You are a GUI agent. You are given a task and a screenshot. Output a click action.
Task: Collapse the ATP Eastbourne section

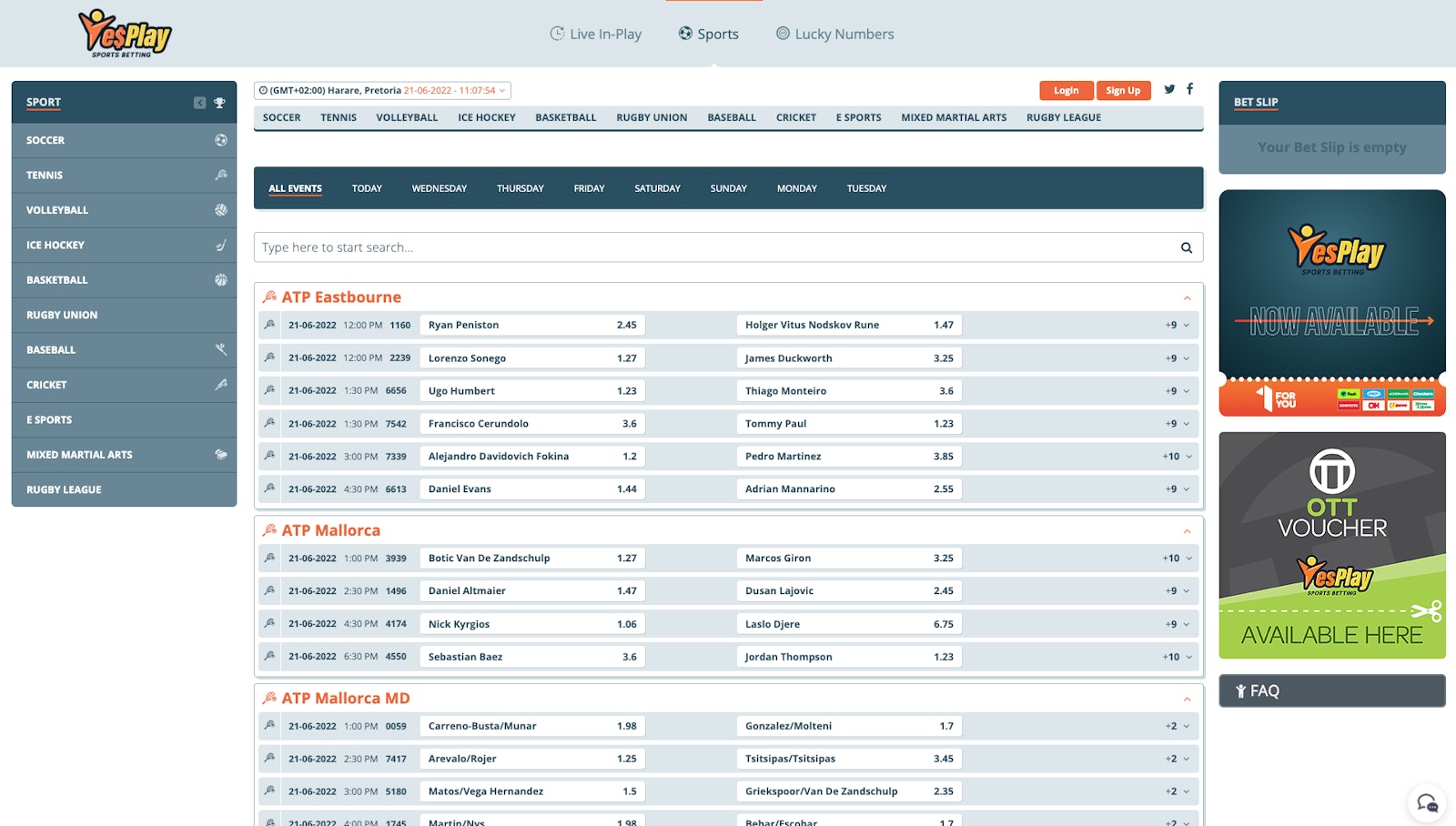(x=1187, y=297)
